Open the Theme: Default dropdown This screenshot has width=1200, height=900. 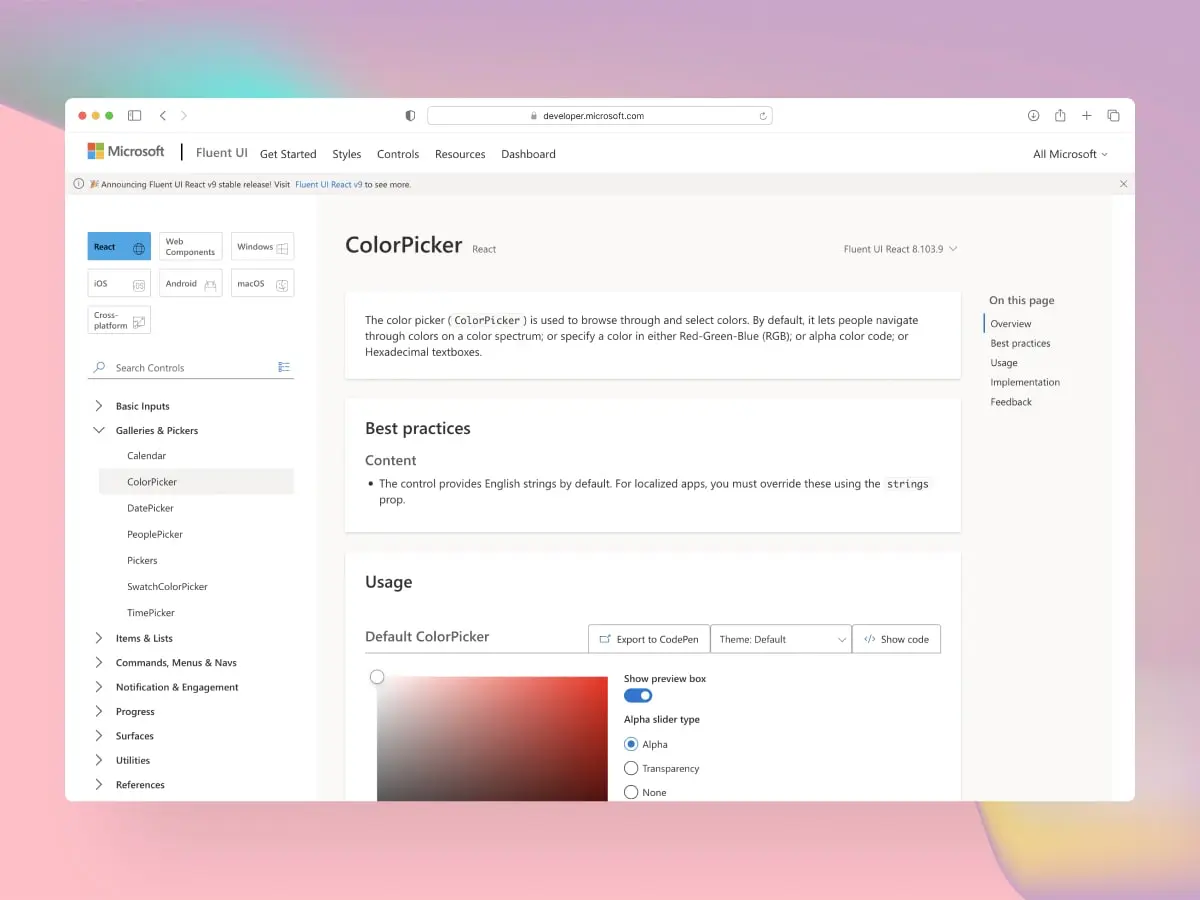coord(780,638)
